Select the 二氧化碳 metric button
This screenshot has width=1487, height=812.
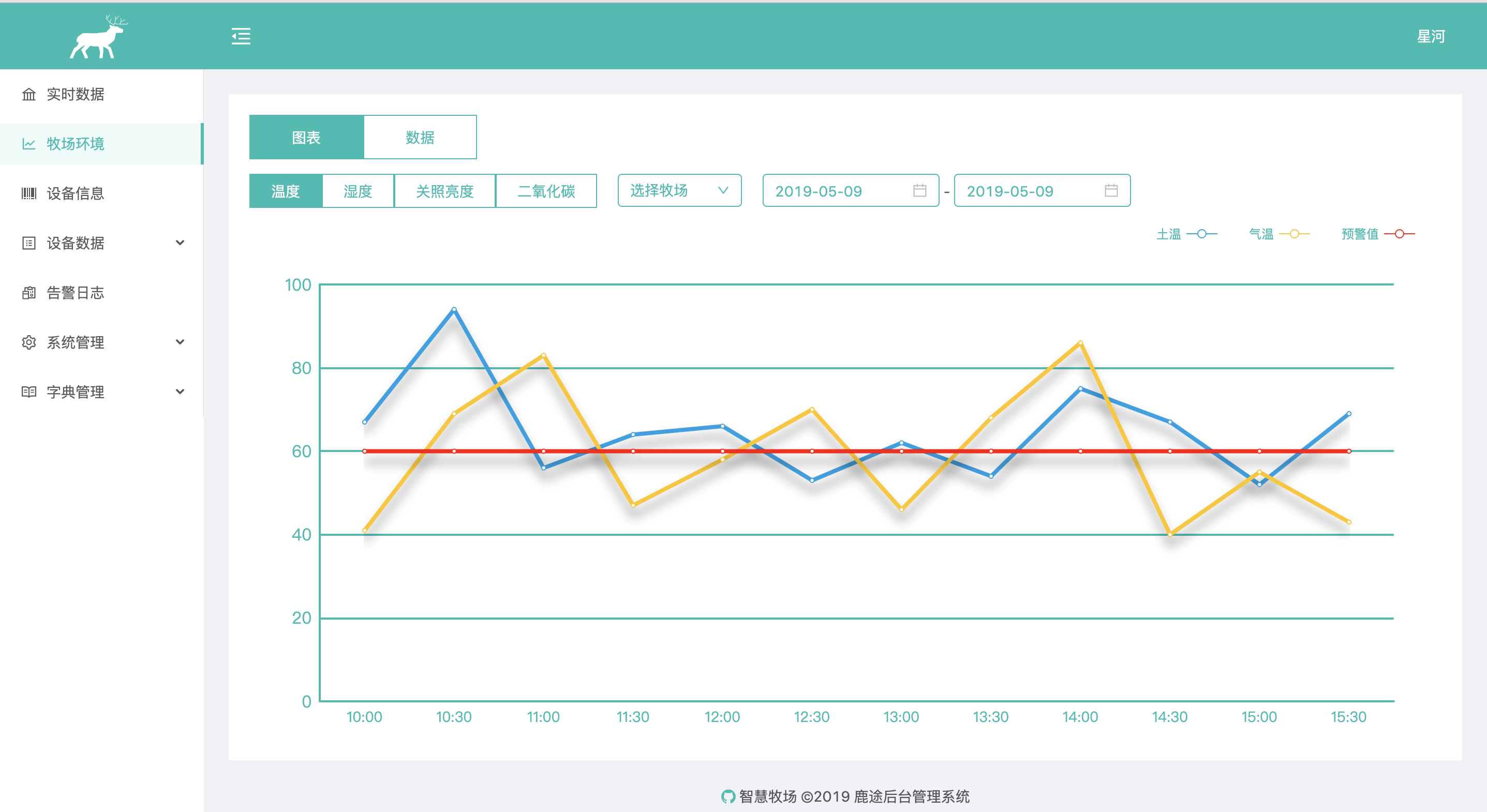[546, 191]
